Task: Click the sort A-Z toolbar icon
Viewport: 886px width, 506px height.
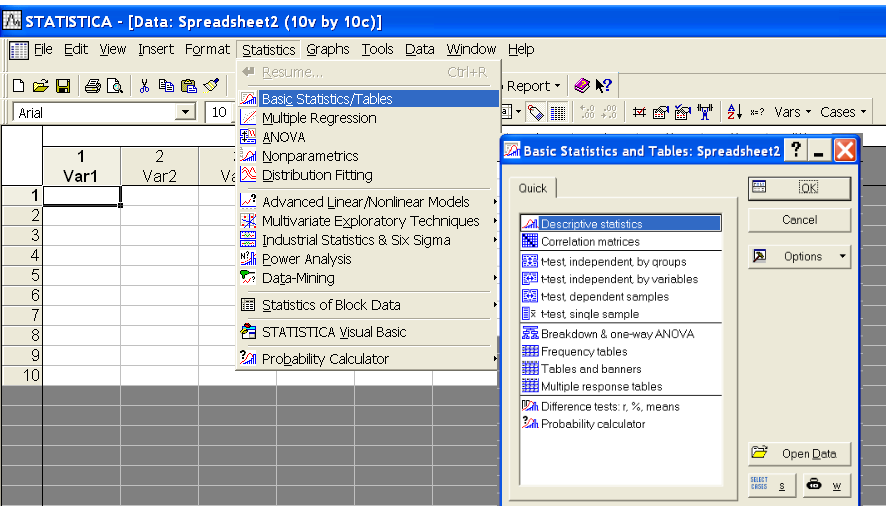Action: point(734,112)
